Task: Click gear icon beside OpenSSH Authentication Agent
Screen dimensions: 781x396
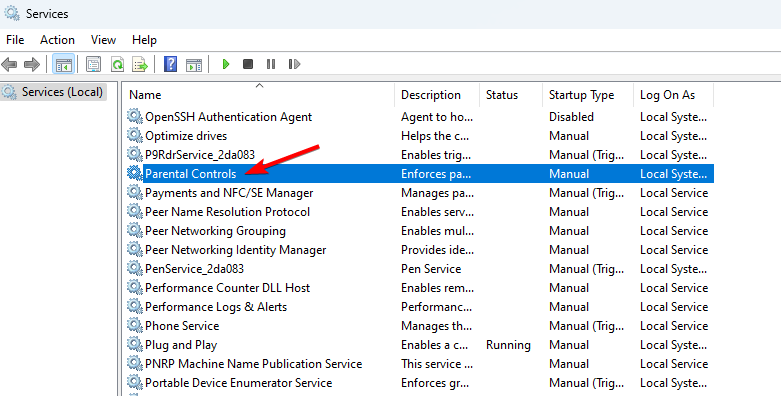Action: click(134, 117)
